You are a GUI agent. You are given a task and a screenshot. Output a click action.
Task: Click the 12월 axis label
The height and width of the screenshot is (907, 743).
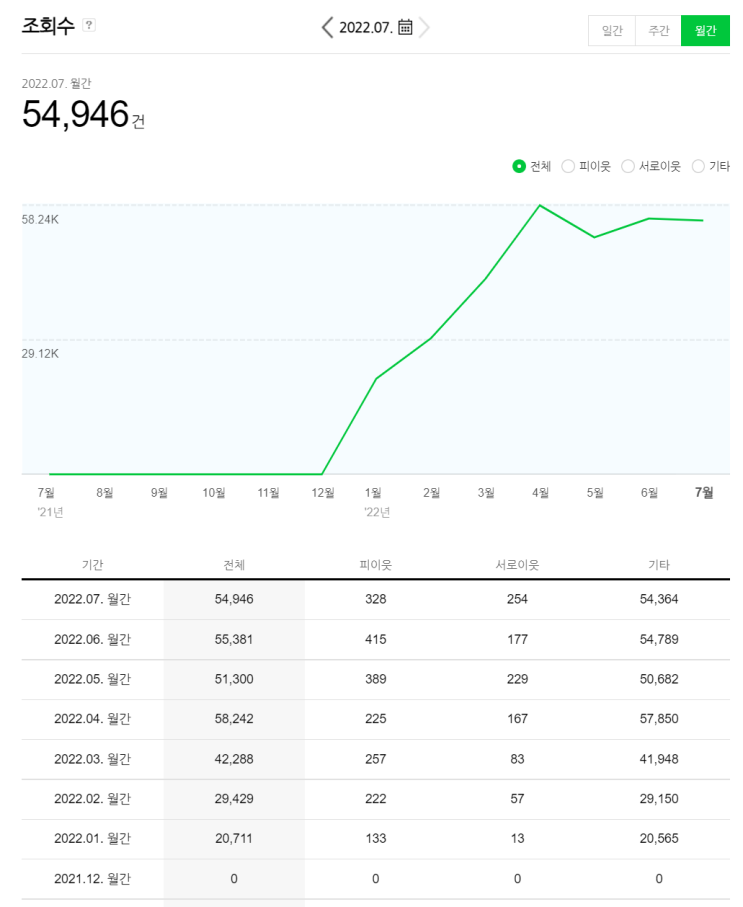click(323, 492)
